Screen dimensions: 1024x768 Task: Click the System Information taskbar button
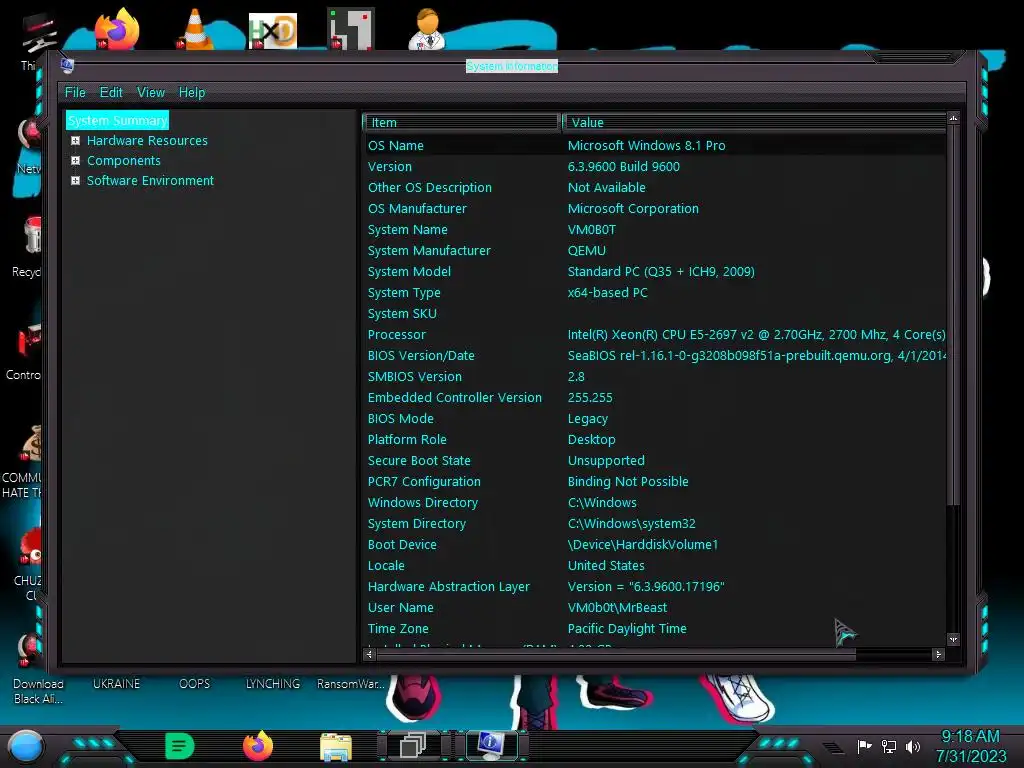[491, 745]
